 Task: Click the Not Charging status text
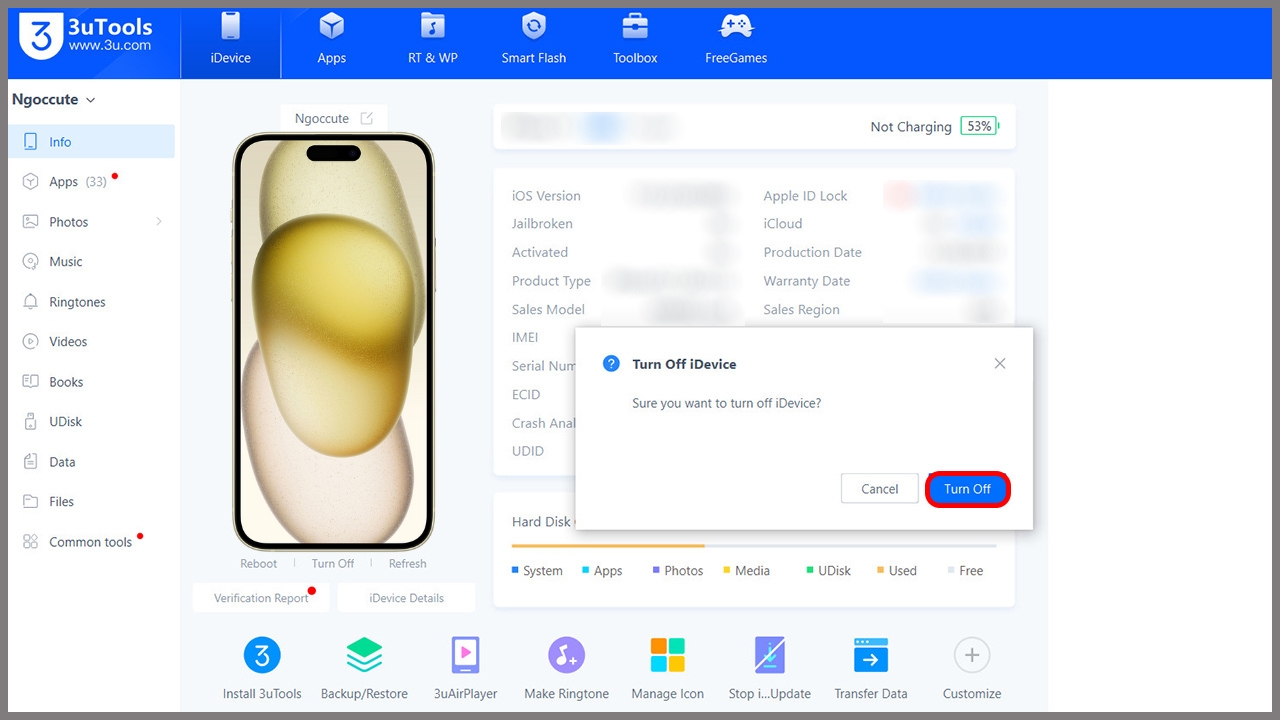[x=911, y=127]
